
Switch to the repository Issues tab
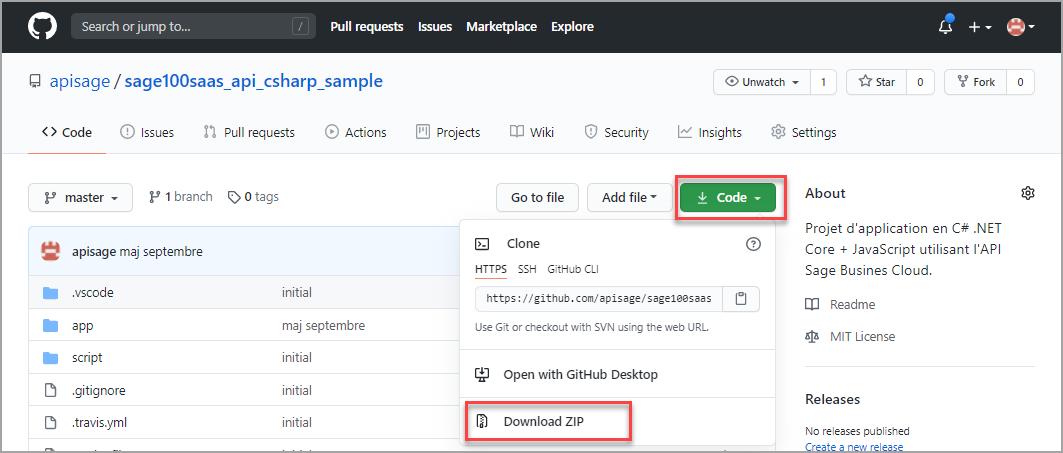pyautogui.click(x=146, y=132)
